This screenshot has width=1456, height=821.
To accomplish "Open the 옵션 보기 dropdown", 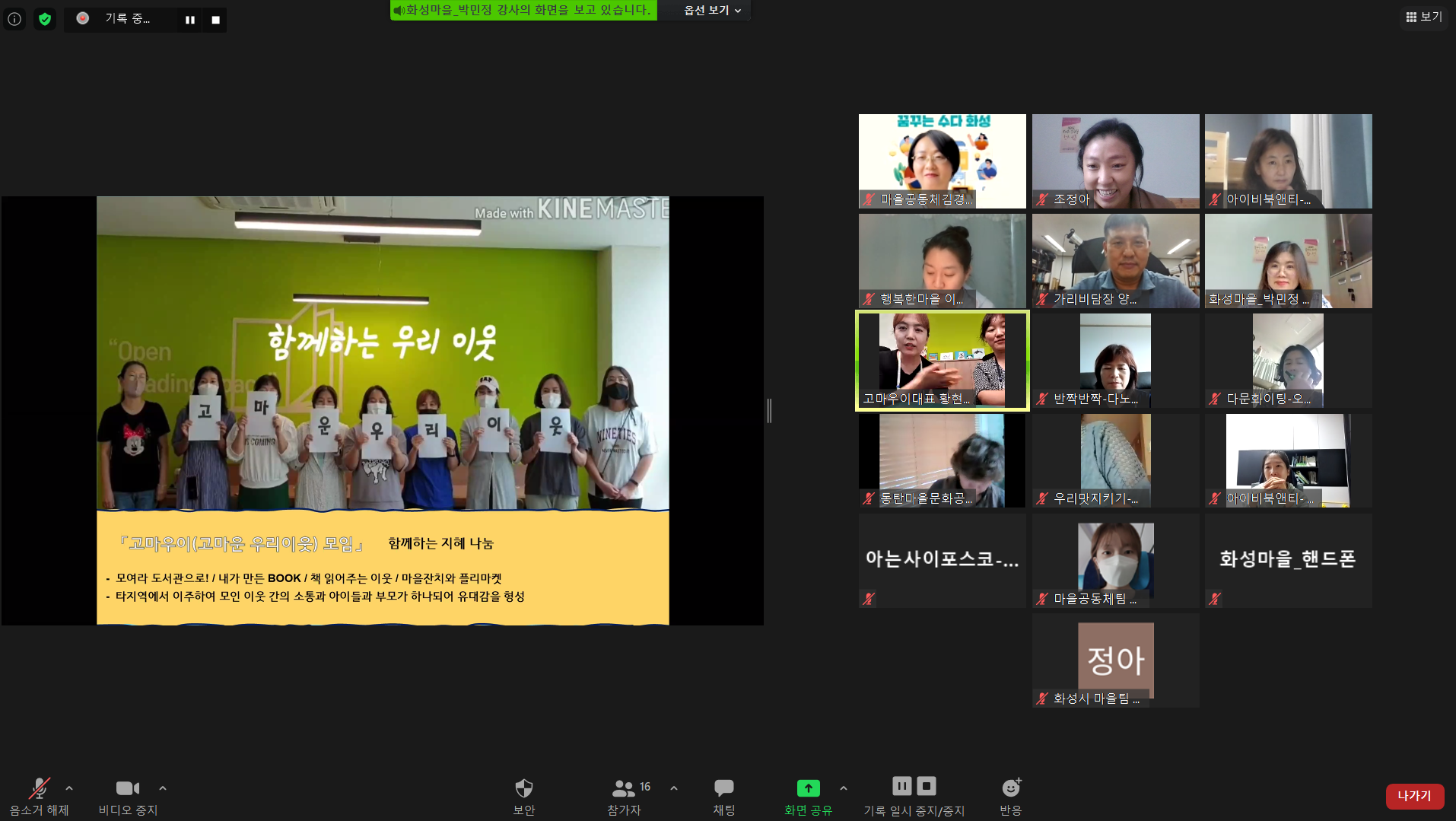I will tap(712, 11).
